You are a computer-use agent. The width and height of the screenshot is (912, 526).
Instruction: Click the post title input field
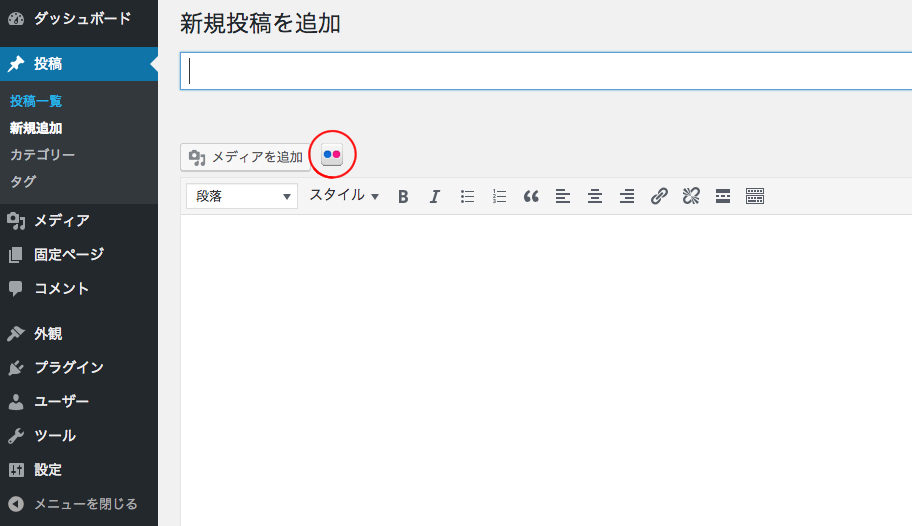pyautogui.click(x=546, y=71)
